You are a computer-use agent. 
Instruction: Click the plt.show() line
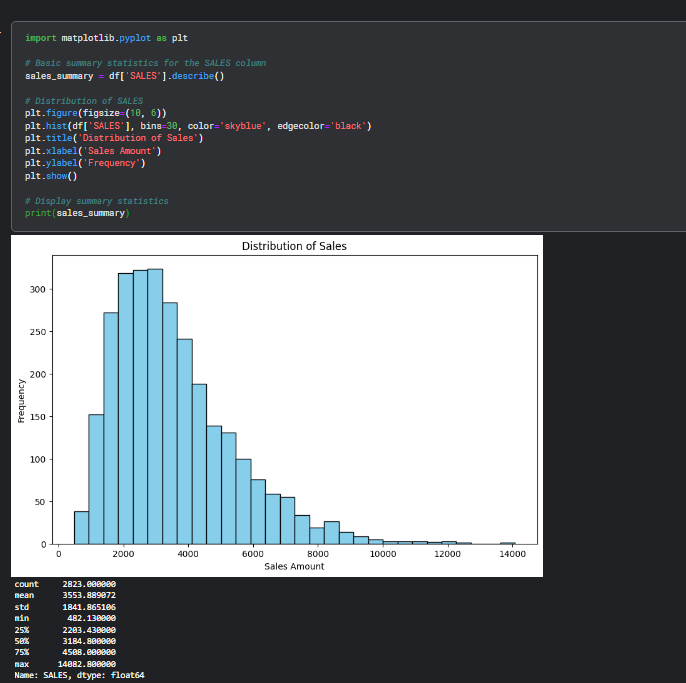51,176
